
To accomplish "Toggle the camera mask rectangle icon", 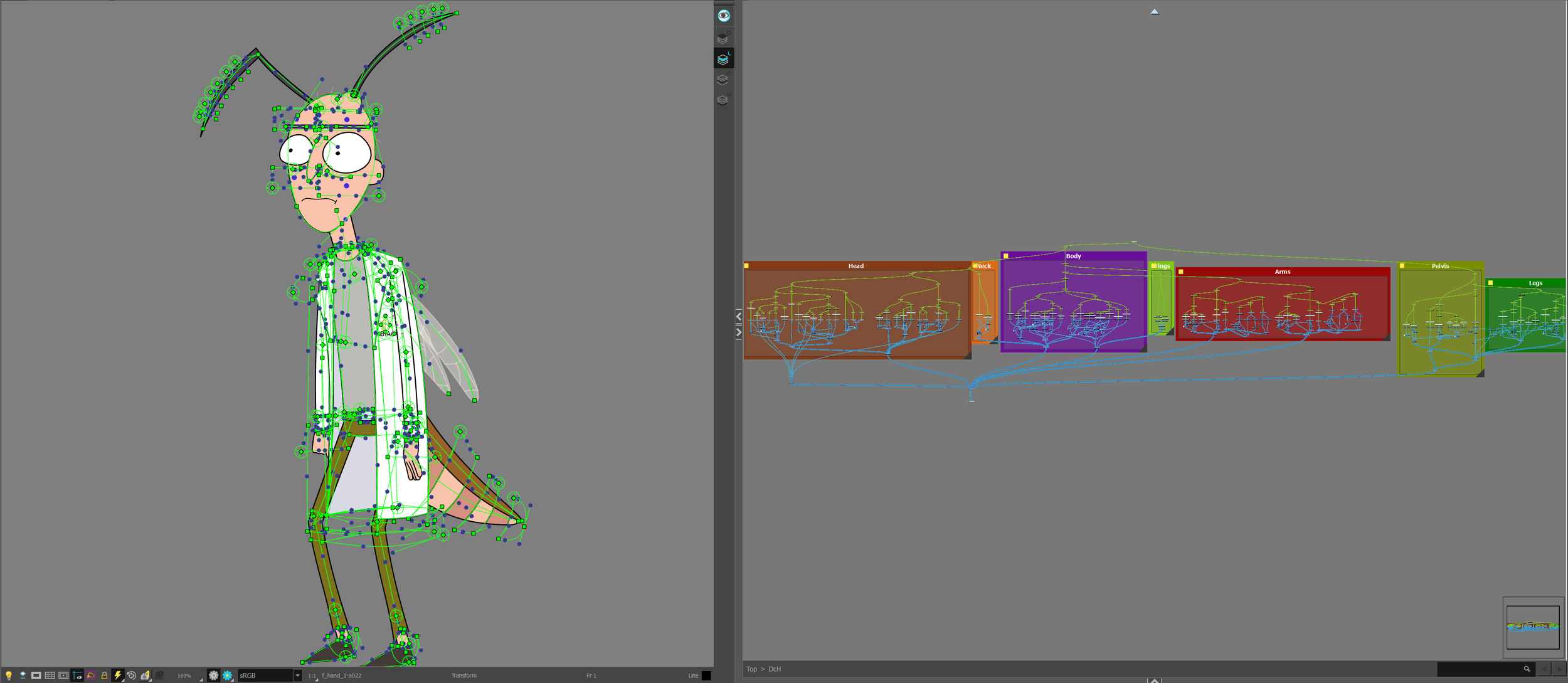I will point(36,675).
